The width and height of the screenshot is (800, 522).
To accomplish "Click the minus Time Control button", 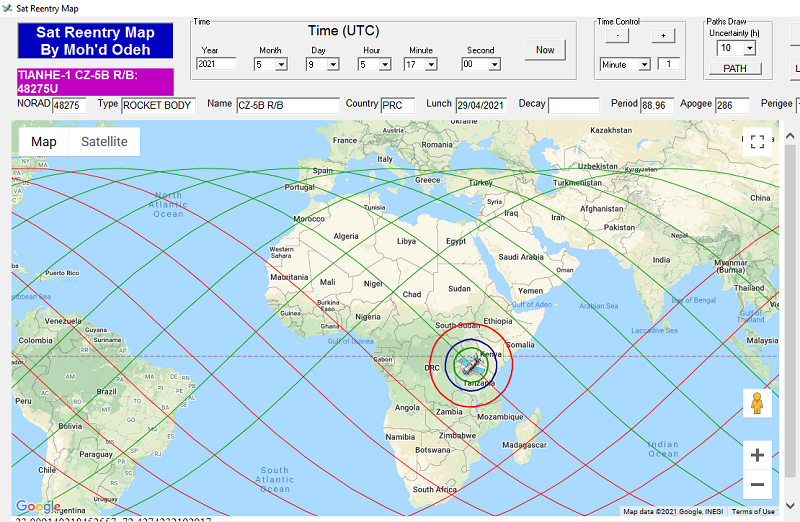I will (617, 36).
